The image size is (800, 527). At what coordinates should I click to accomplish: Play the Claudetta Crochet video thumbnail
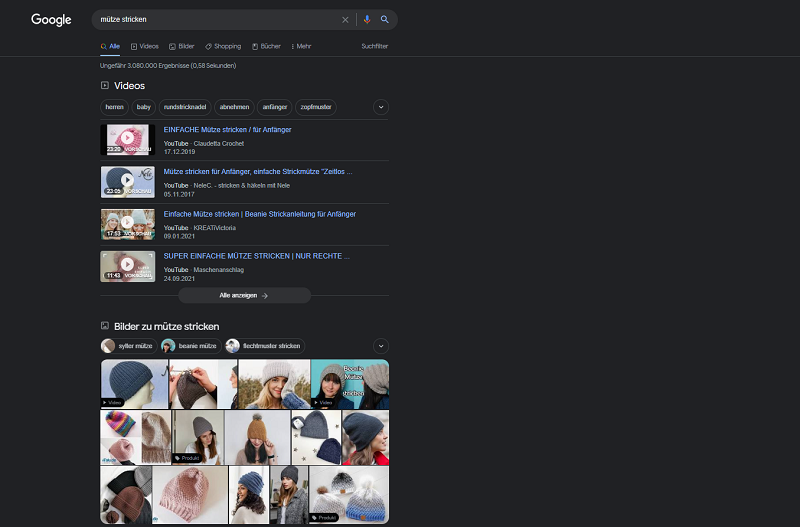click(128, 139)
